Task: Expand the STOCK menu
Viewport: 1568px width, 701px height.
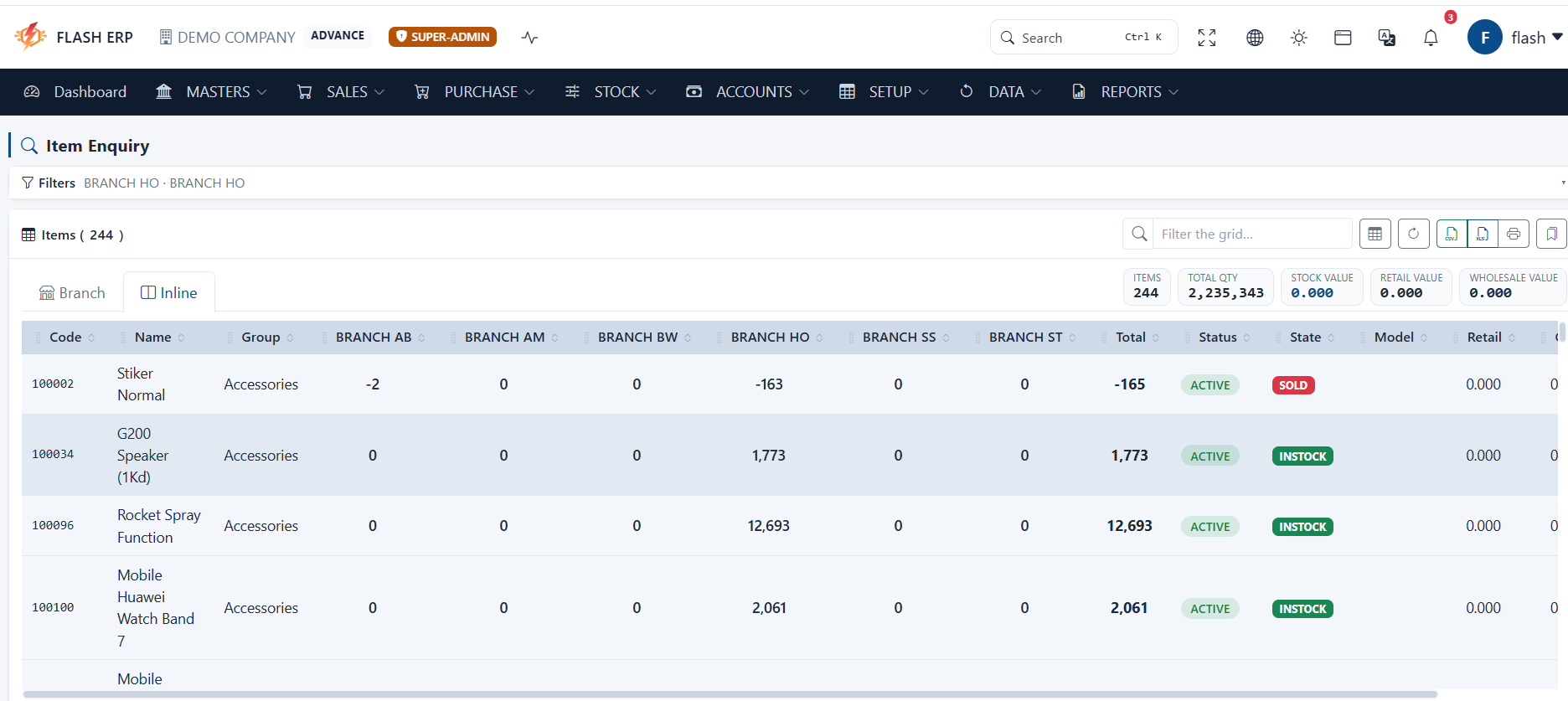Action: (610, 92)
